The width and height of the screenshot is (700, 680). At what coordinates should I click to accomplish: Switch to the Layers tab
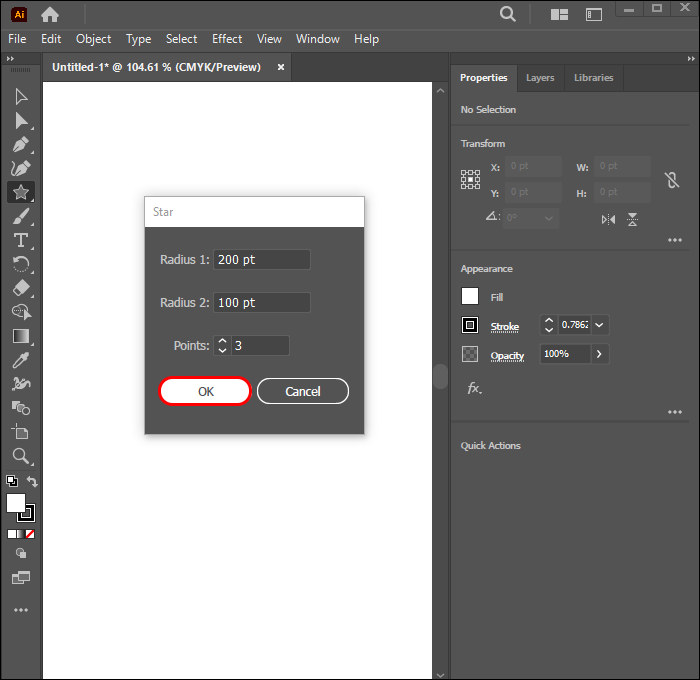(540, 78)
